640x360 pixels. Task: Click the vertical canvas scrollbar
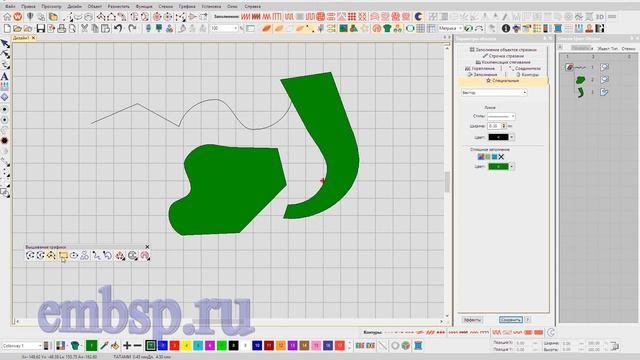click(447, 182)
